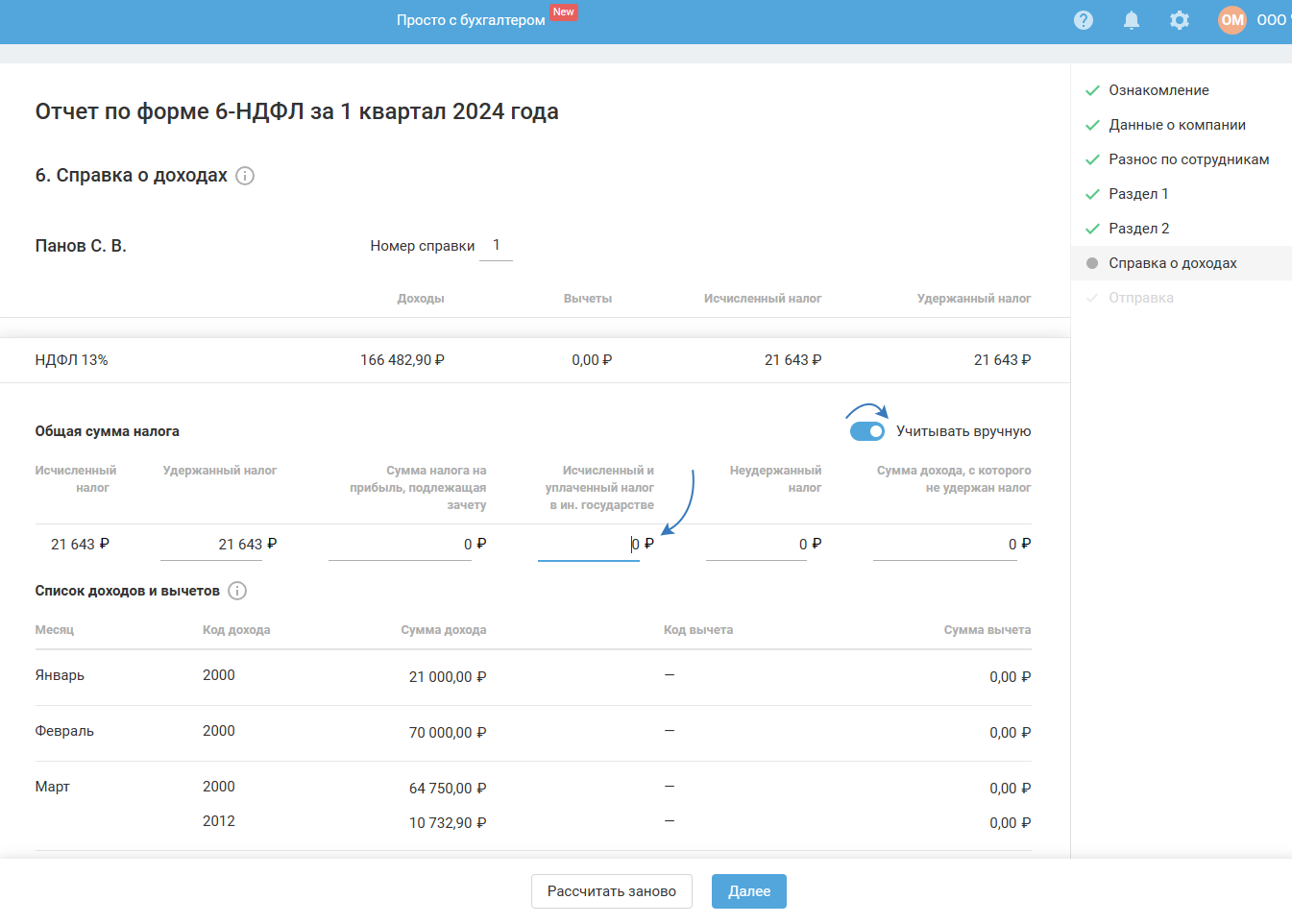This screenshot has width=1292, height=924.
Task: Open the help question mark icon
Action: tap(1084, 20)
